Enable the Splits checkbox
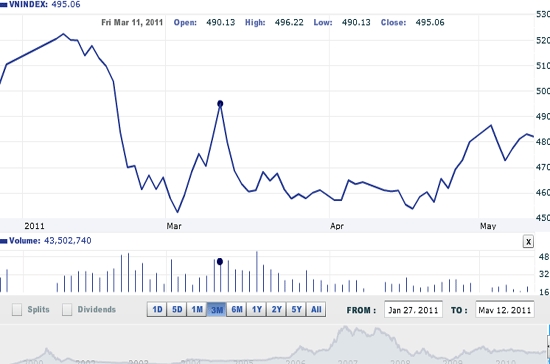The height and width of the screenshot is (364, 550). coord(17,310)
